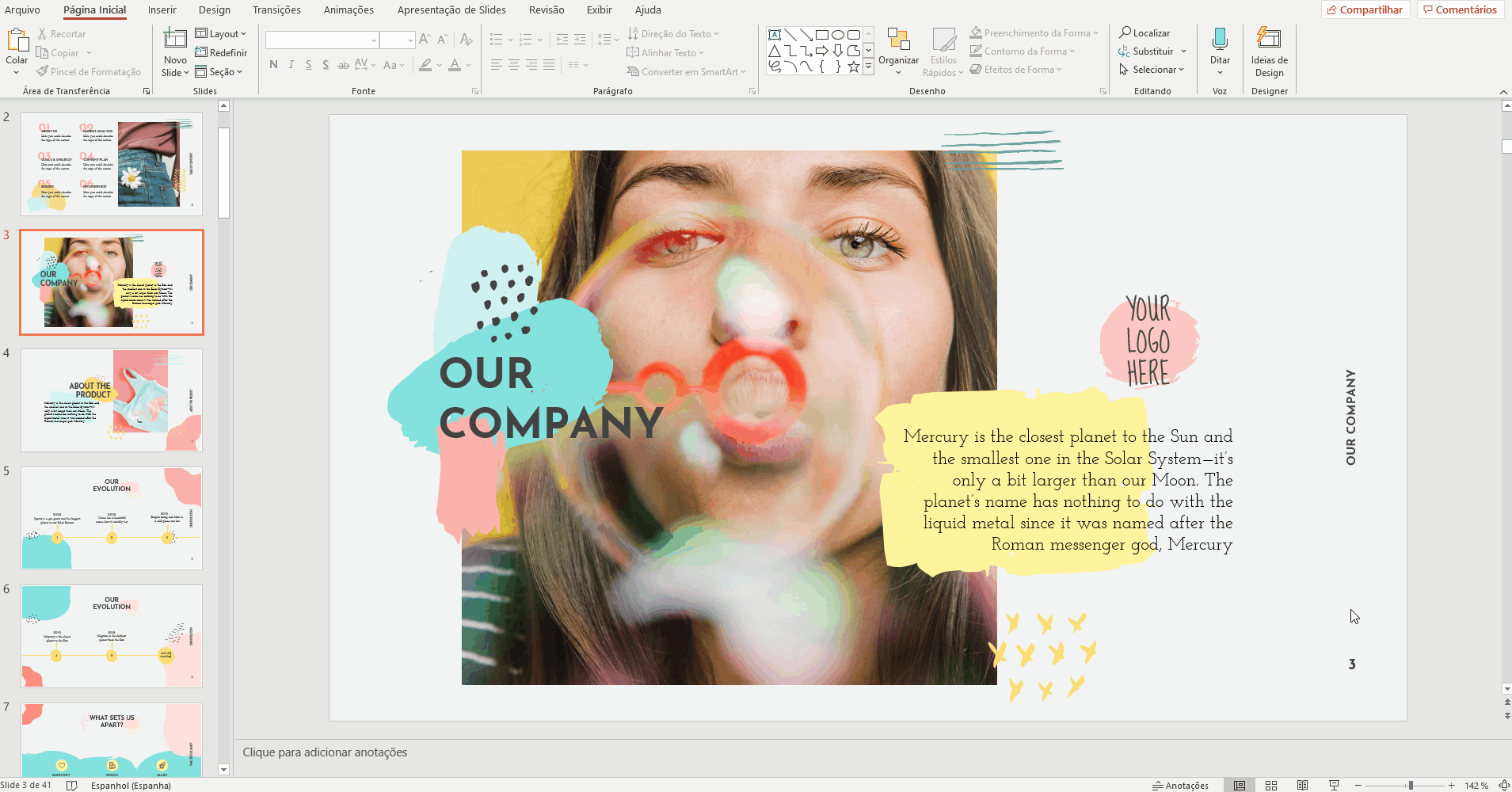Screen dimensions: 1512x792
Task: Switch to Inserir tab
Action: [162, 10]
